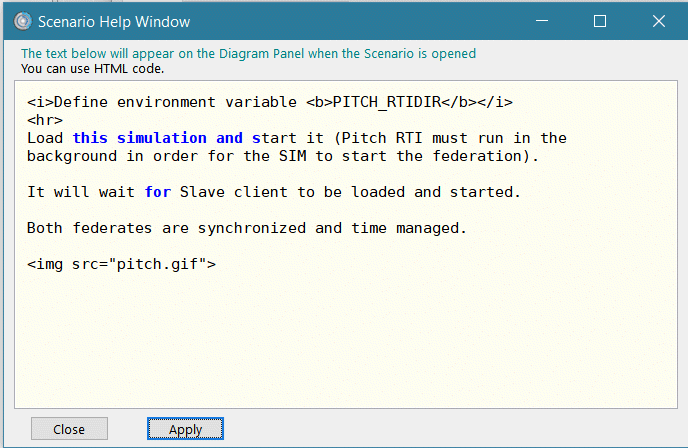Click the Apply button
The image size is (688, 448).
coord(185,429)
